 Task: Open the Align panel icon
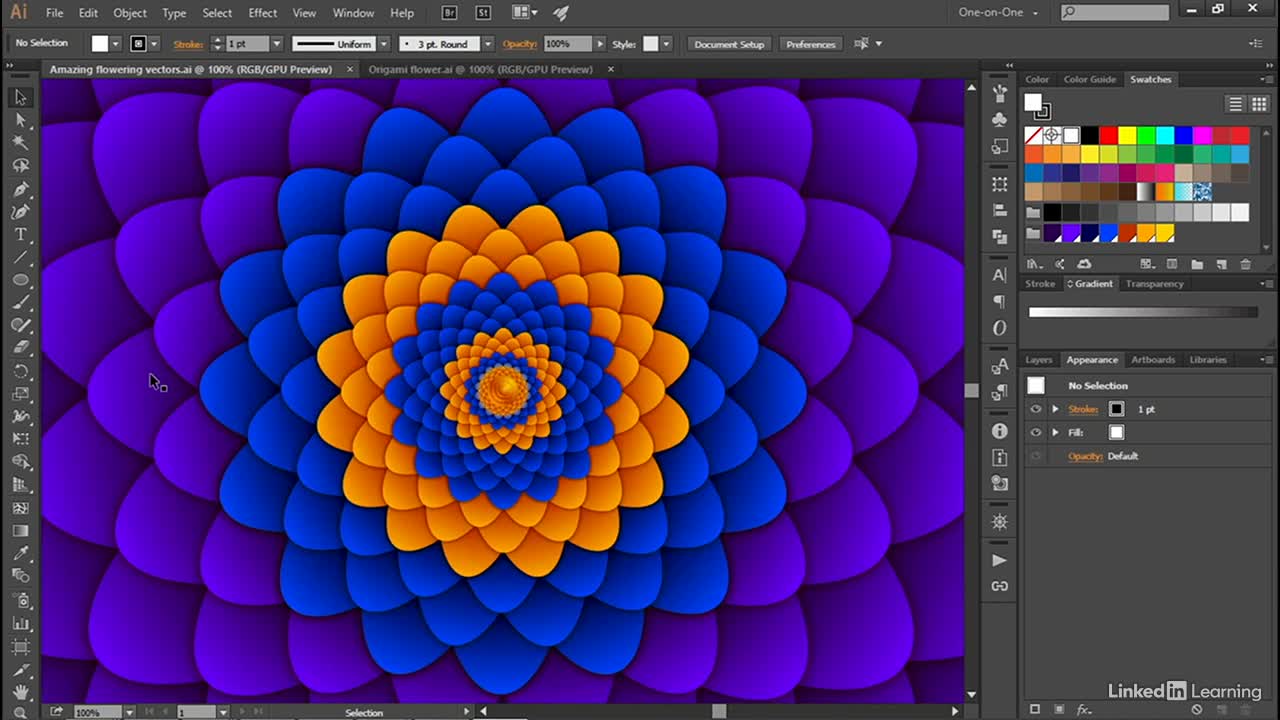point(999,211)
